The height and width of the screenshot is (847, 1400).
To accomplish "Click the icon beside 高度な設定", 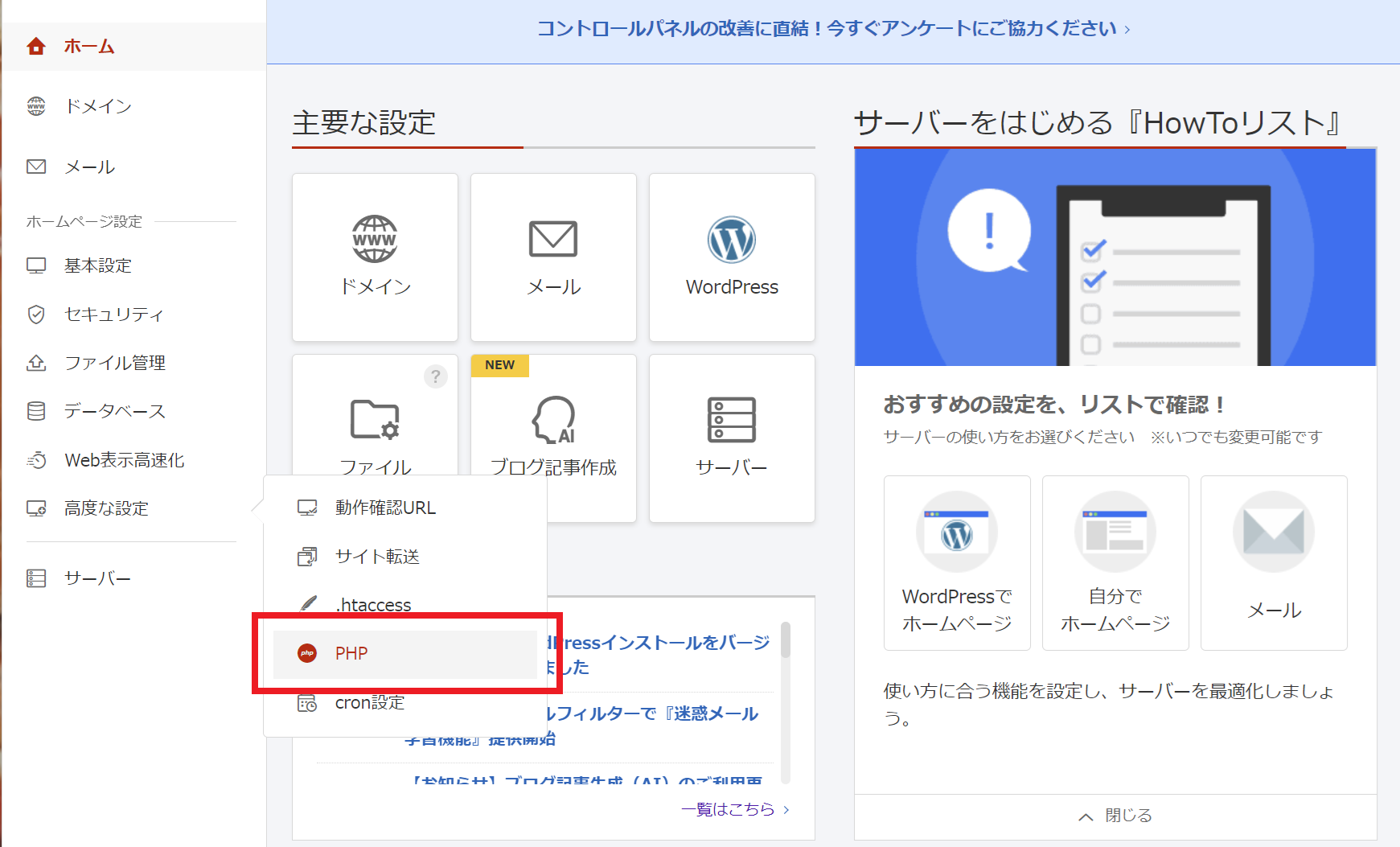I will [x=36, y=508].
